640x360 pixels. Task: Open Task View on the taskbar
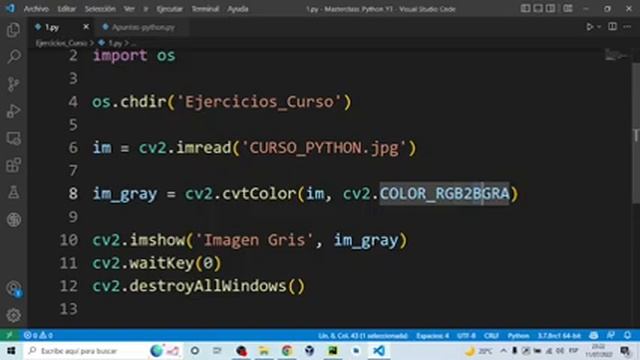(217, 351)
